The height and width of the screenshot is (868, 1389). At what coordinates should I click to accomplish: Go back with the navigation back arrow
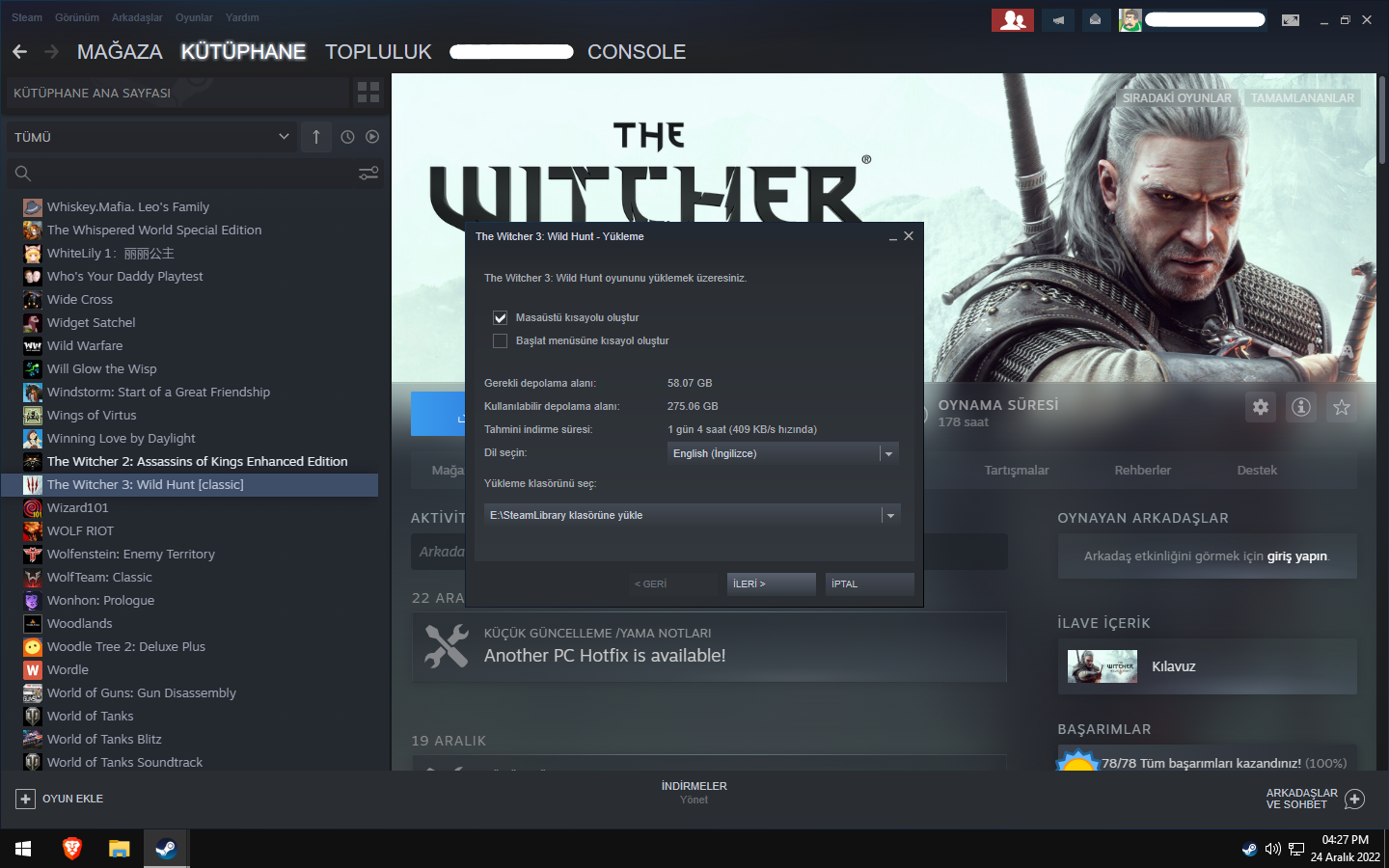20,51
